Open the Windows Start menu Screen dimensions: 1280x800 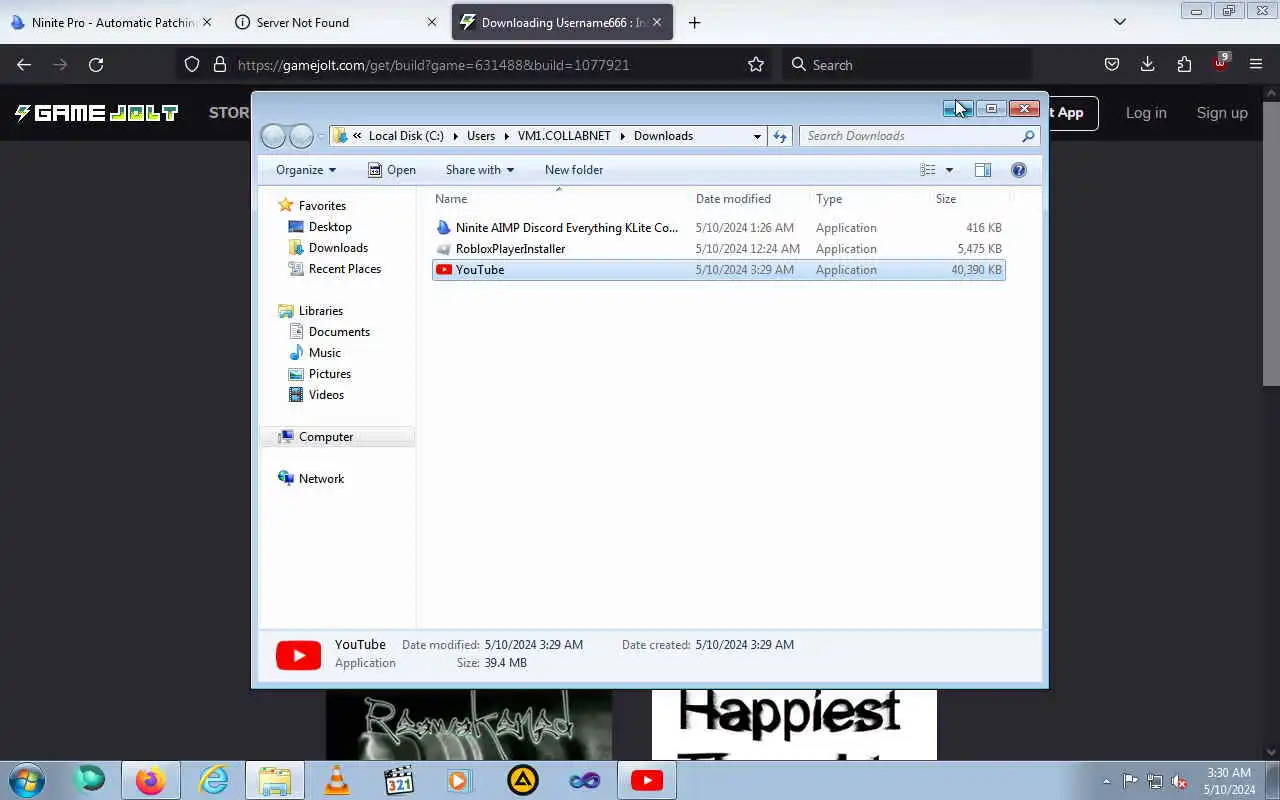26,780
